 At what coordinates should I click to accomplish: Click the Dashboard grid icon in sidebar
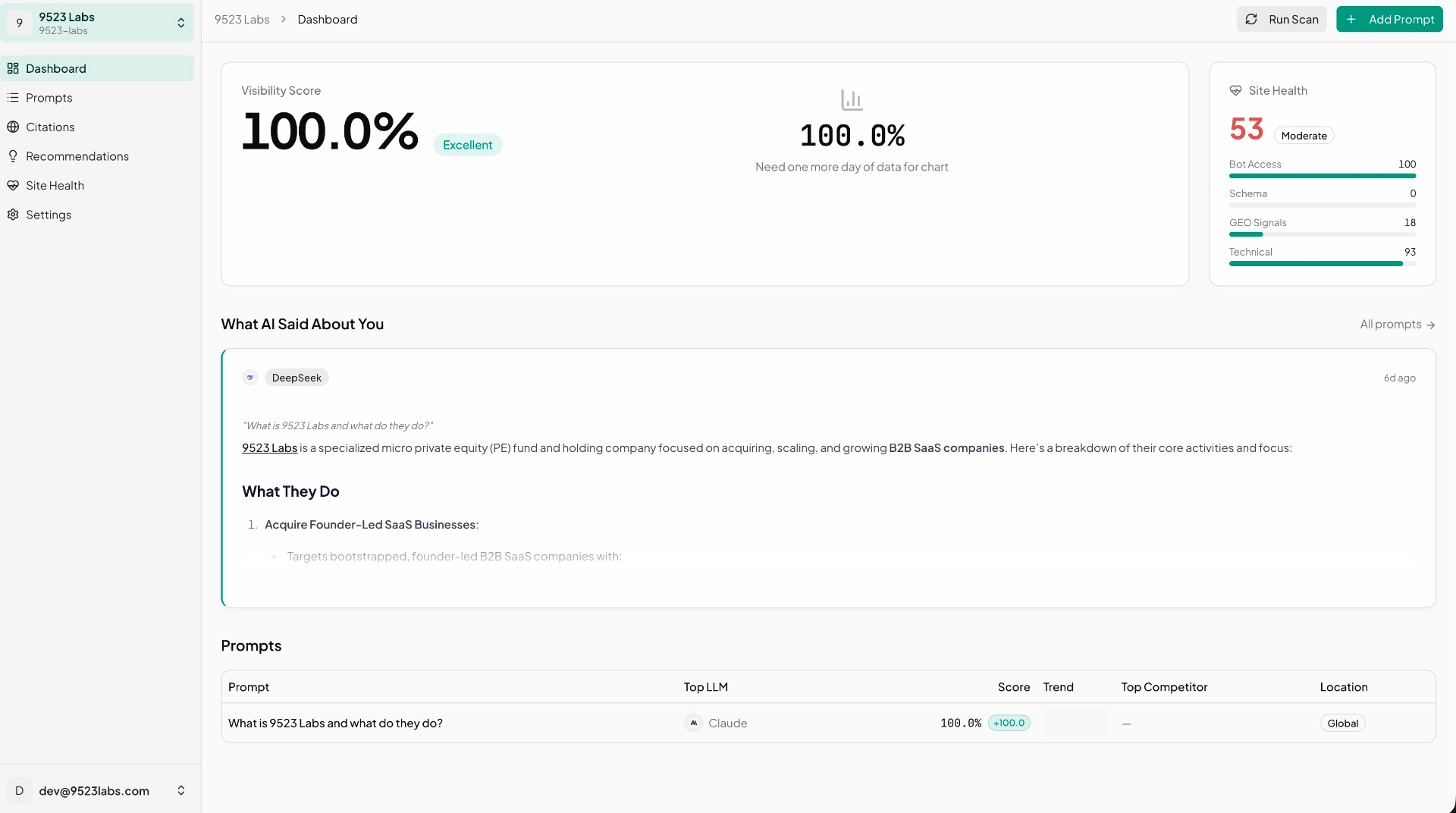(x=13, y=68)
